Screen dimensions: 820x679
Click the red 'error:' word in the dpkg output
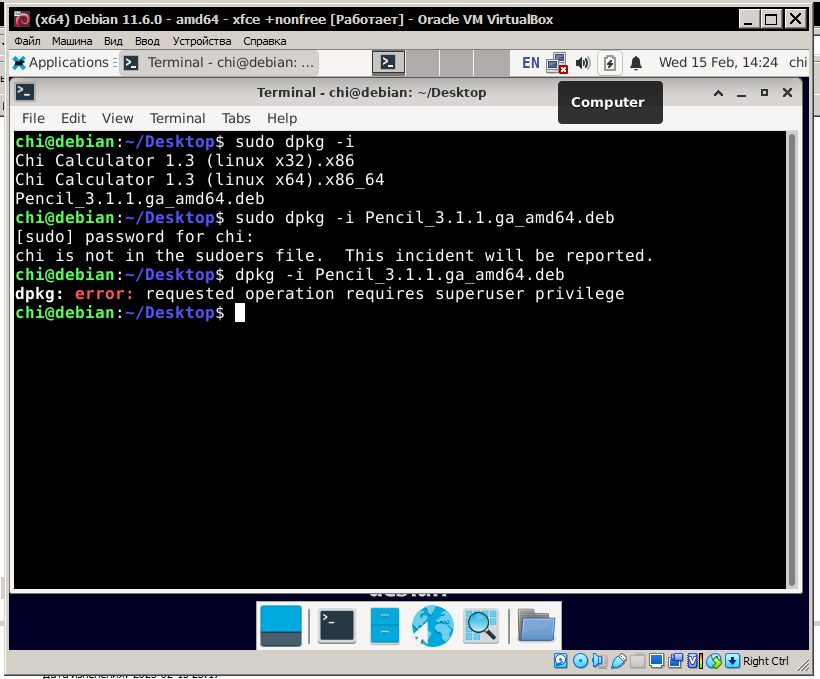click(x=104, y=294)
